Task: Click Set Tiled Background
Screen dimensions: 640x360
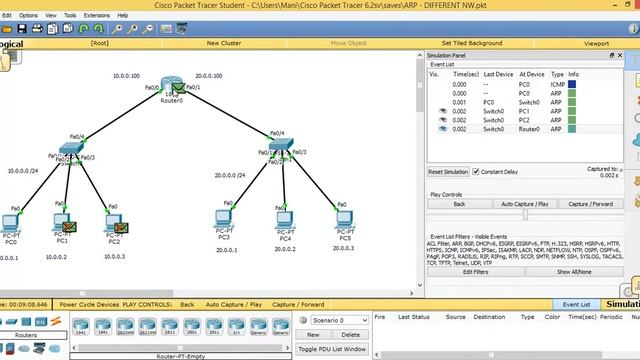Action: (472, 43)
